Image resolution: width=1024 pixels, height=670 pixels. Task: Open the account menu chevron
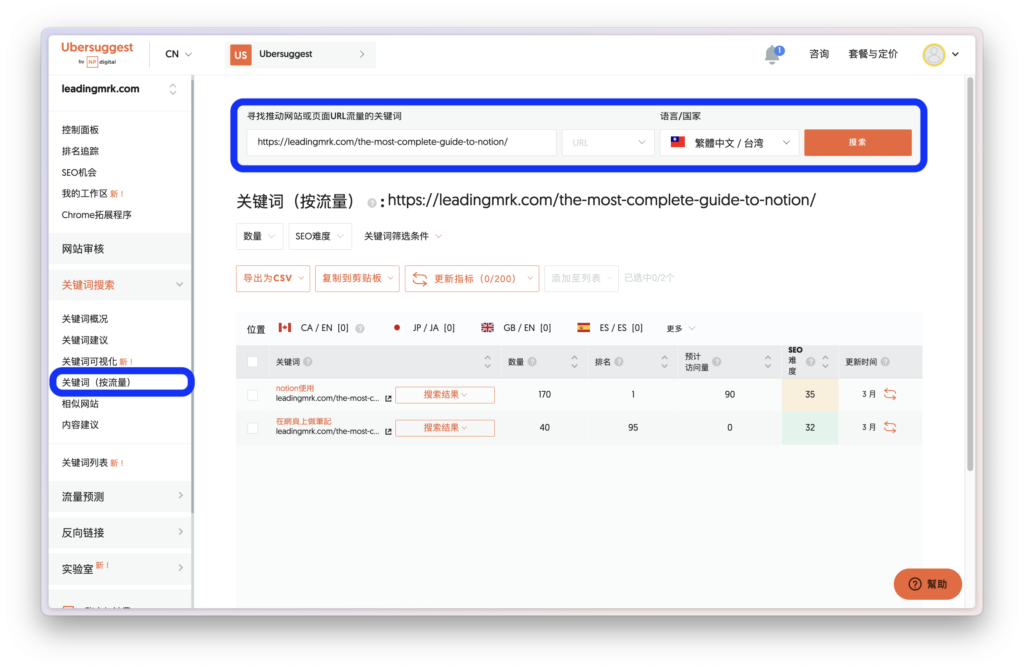point(955,54)
